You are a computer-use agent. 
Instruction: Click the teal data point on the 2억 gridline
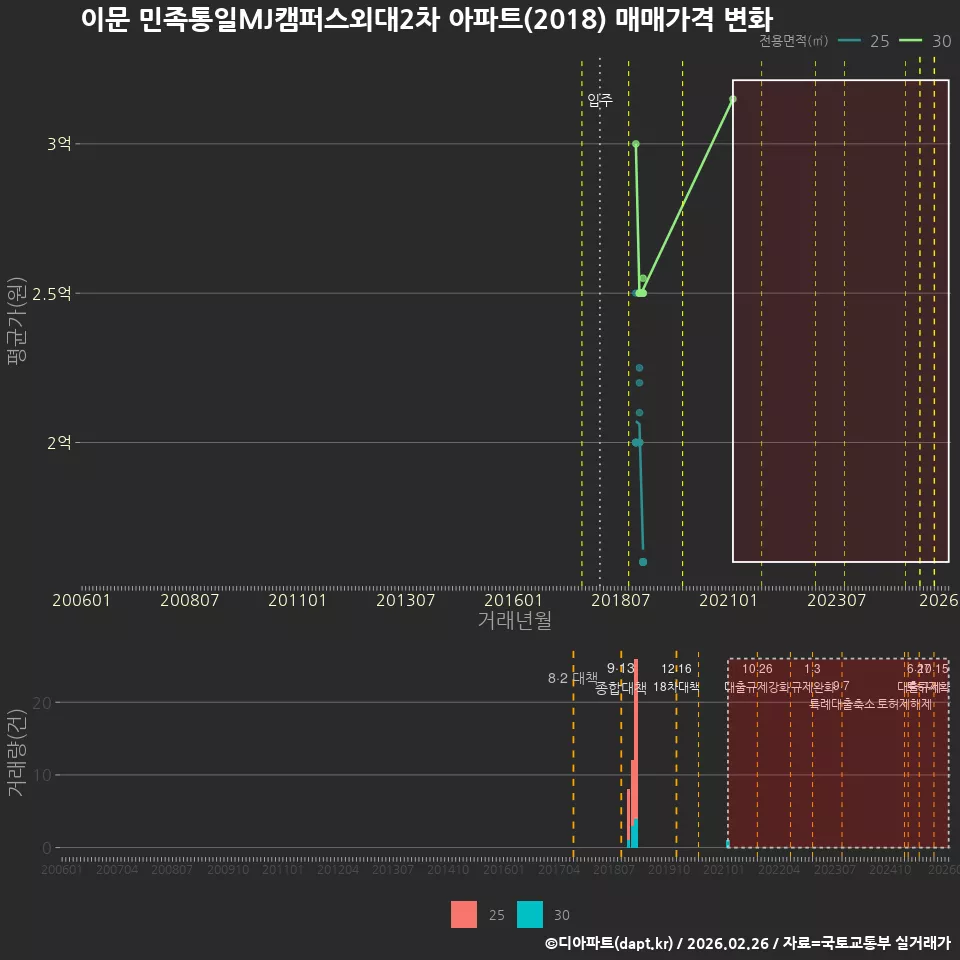tap(637, 443)
